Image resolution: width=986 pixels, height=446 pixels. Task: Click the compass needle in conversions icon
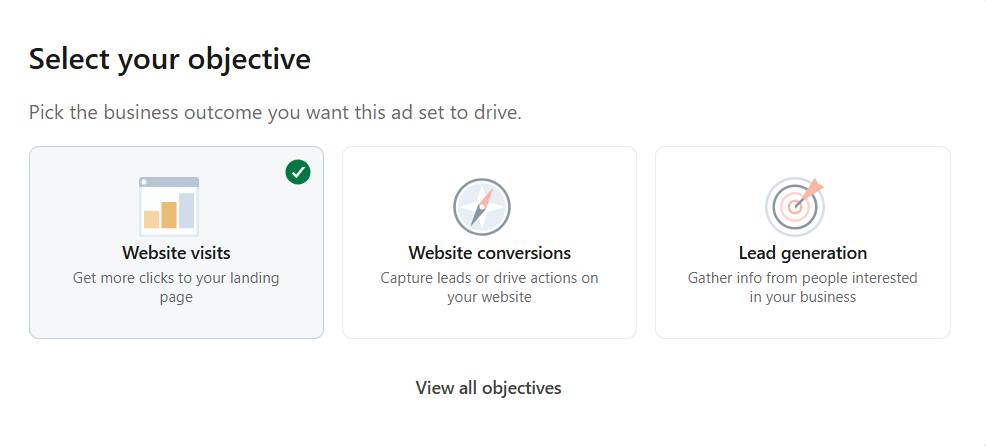tap(482, 206)
